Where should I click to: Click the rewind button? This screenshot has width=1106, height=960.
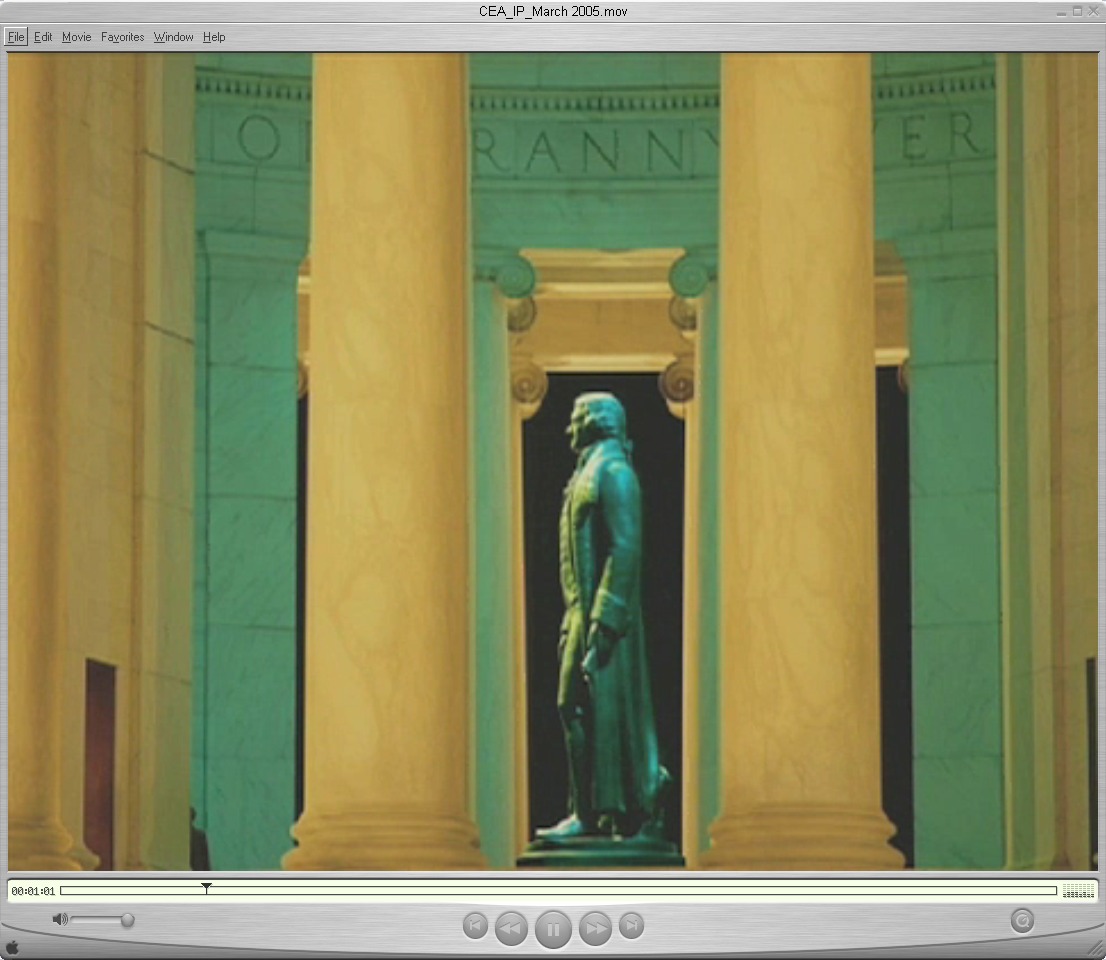(x=510, y=928)
